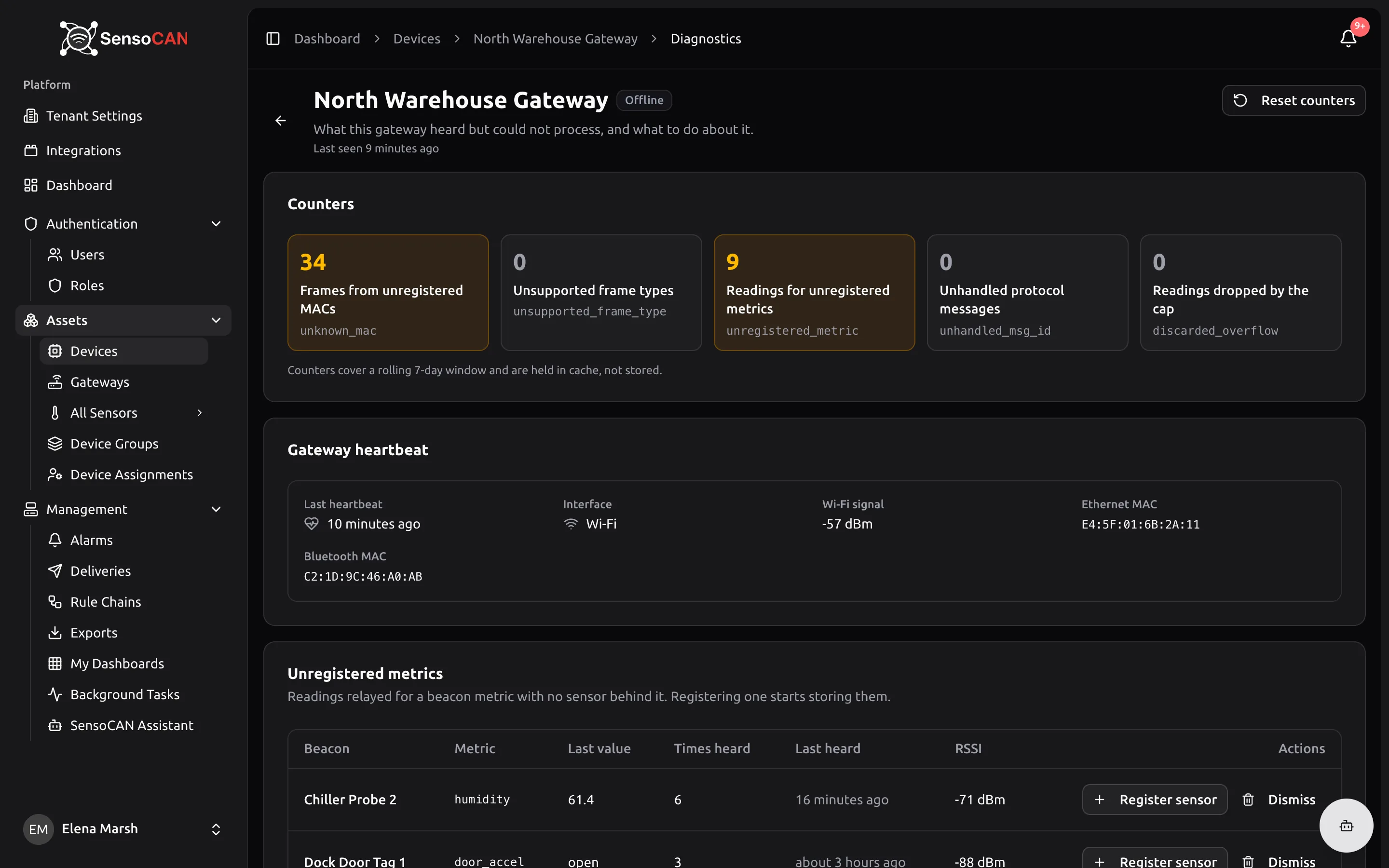1389x868 pixels.
Task: Click the Roles shield icon
Action: tap(55, 286)
